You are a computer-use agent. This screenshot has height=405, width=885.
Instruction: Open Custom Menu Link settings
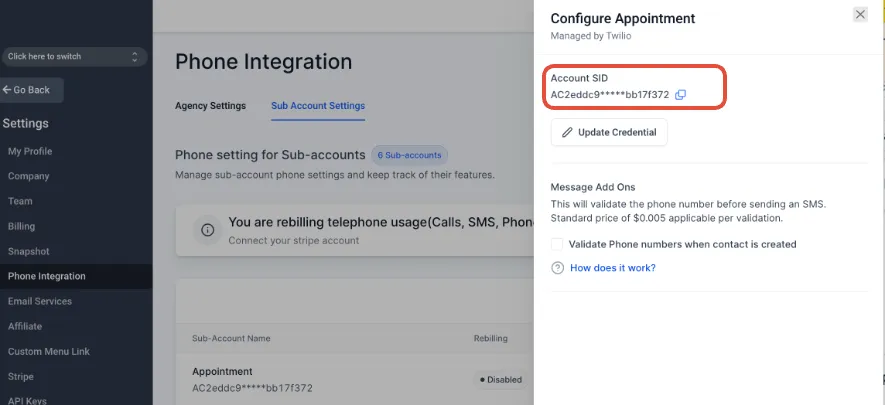coord(49,352)
